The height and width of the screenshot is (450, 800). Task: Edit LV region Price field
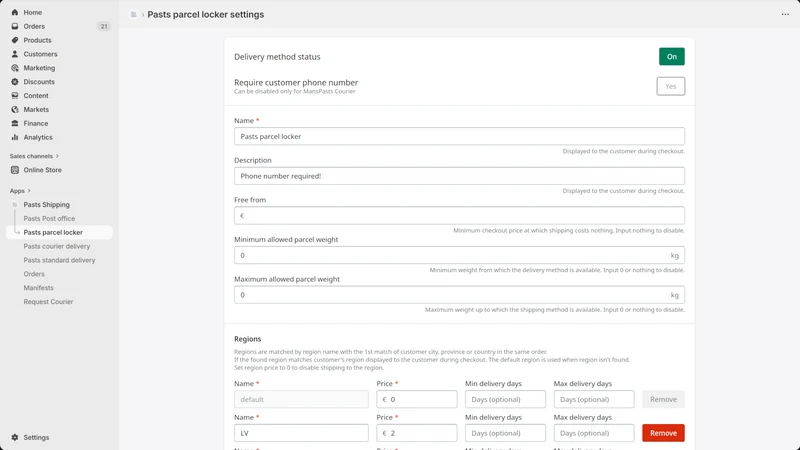[x=417, y=433]
